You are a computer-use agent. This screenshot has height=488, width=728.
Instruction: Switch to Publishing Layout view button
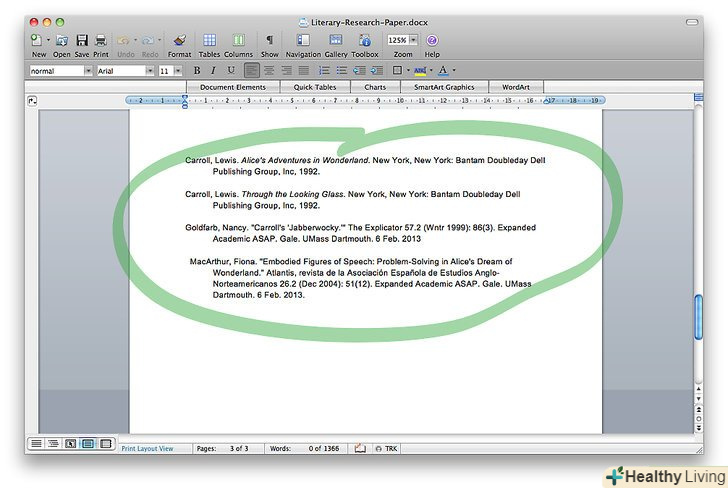tap(70, 444)
